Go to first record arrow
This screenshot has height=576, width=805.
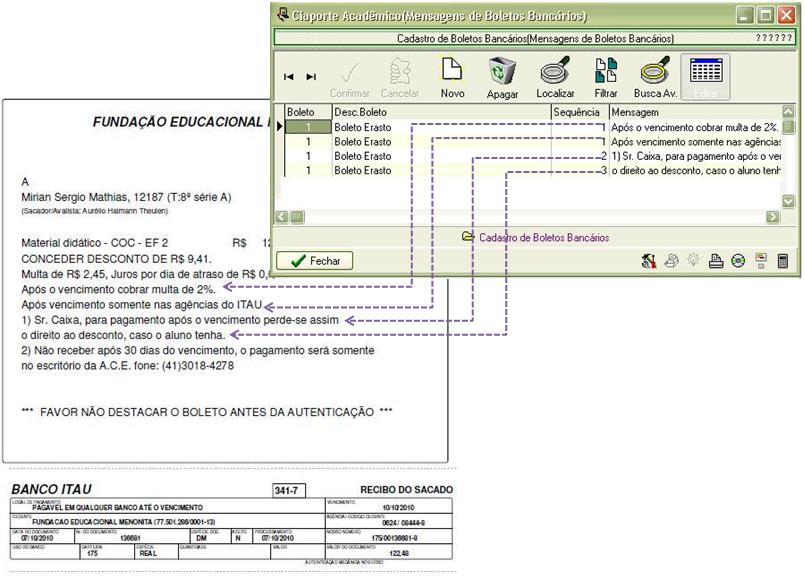(x=289, y=77)
